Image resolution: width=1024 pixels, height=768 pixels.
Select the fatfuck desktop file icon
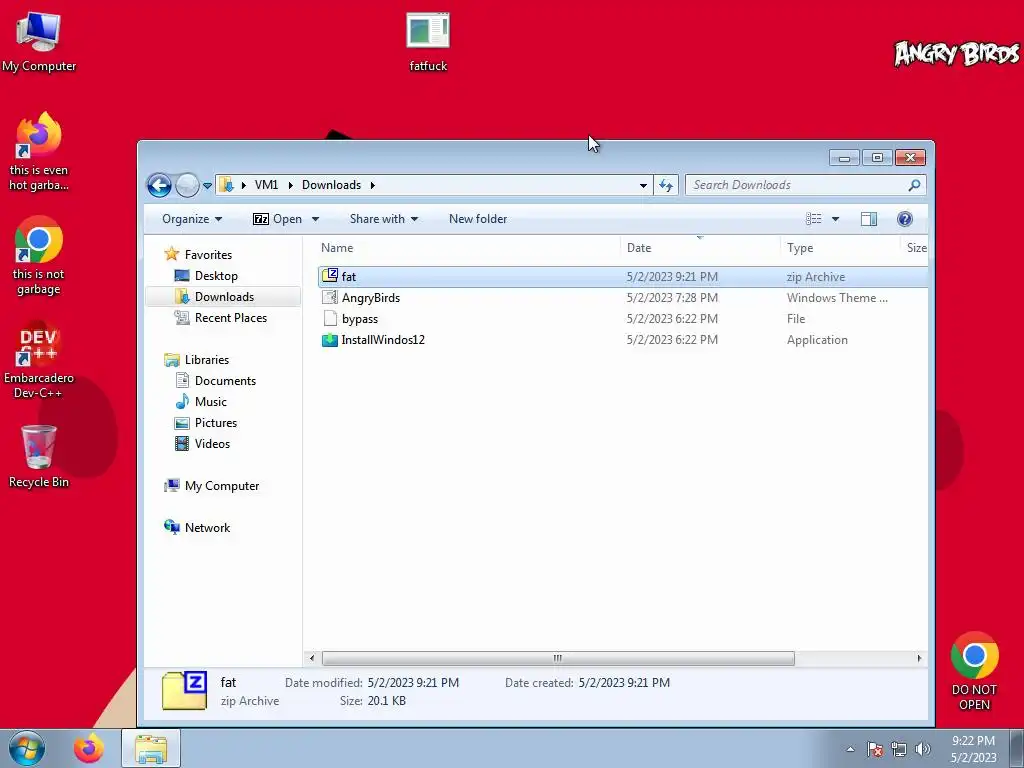[428, 41]
